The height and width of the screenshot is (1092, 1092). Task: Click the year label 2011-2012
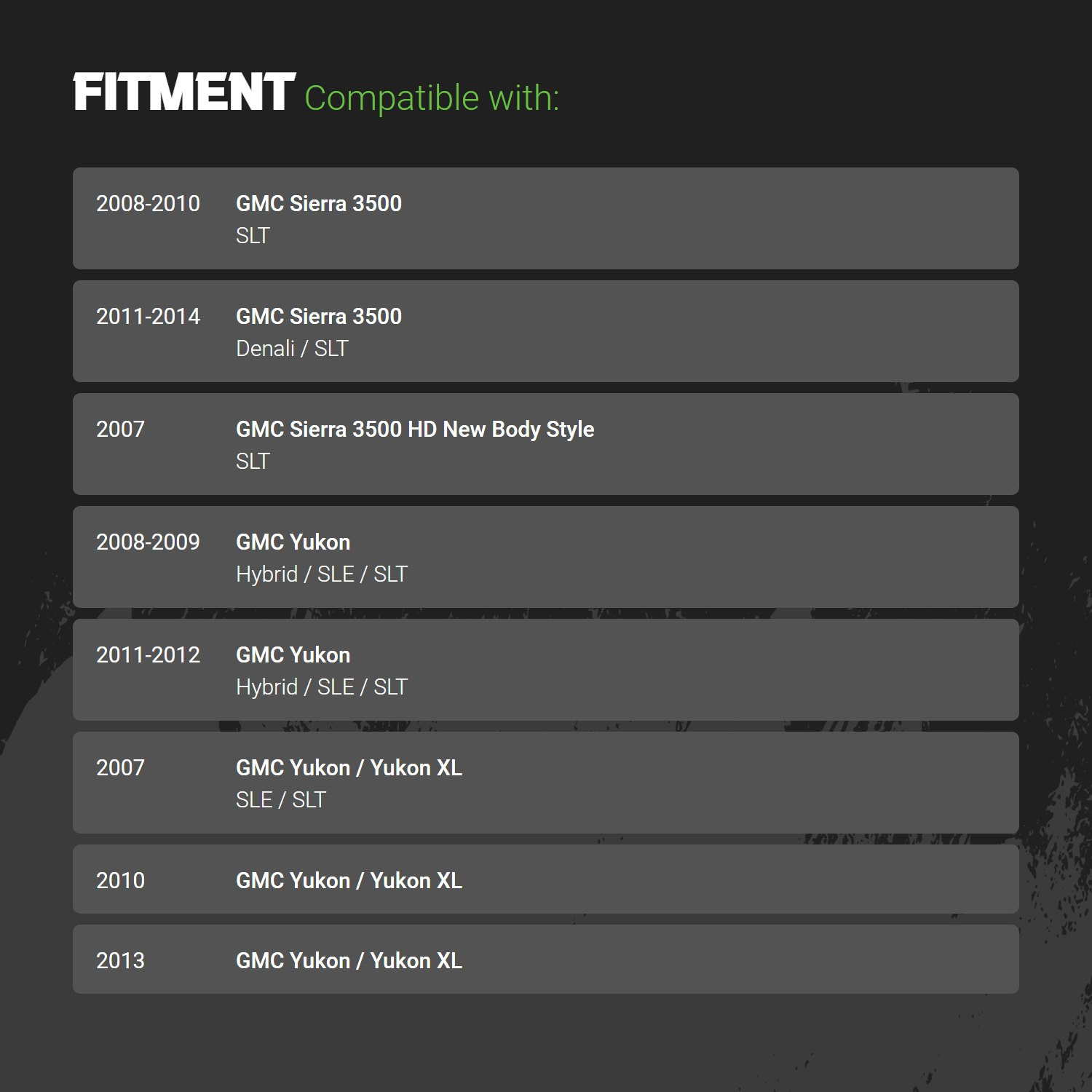tap(148, 655)
